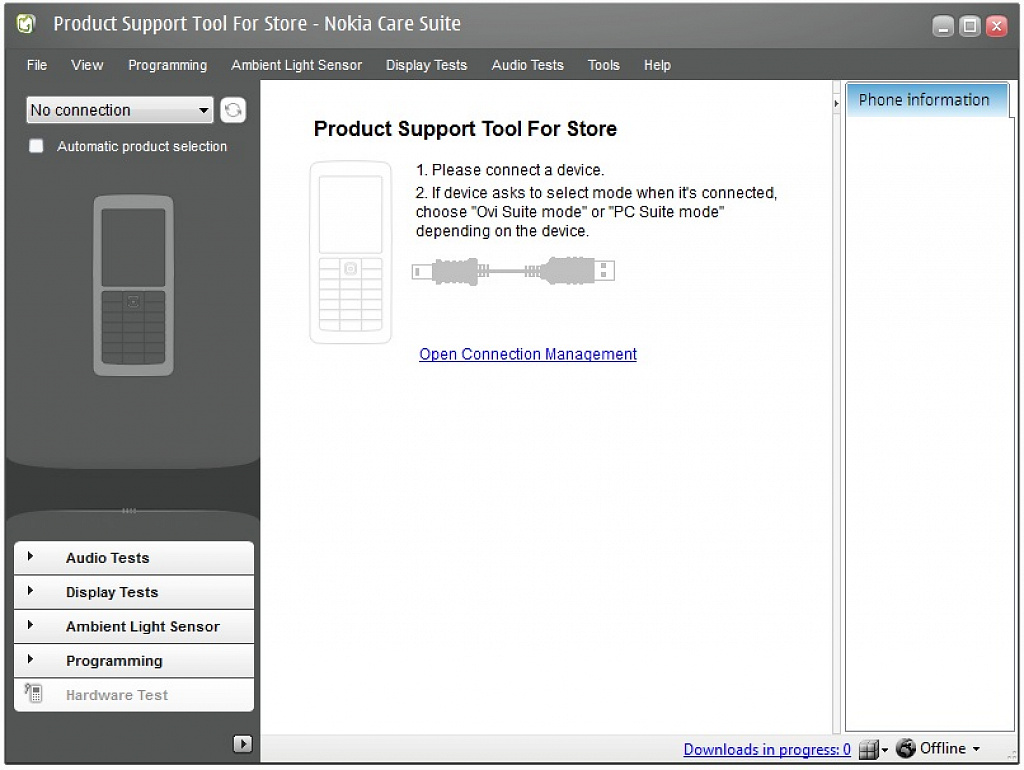Click Downloads in progress: 0 link
The width and height of the screenshot is (1024, 770).
coord(767,749)
